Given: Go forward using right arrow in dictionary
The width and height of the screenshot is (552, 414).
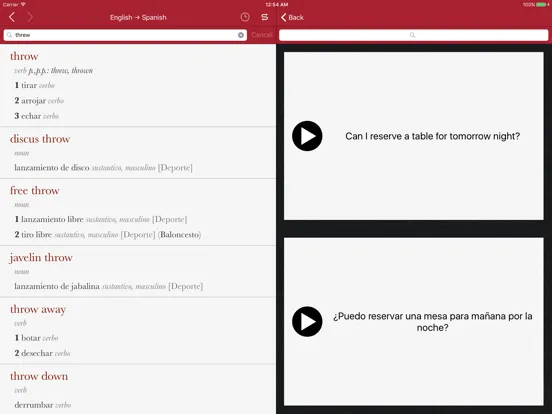Looking at the screenshot, I should 30,17.
